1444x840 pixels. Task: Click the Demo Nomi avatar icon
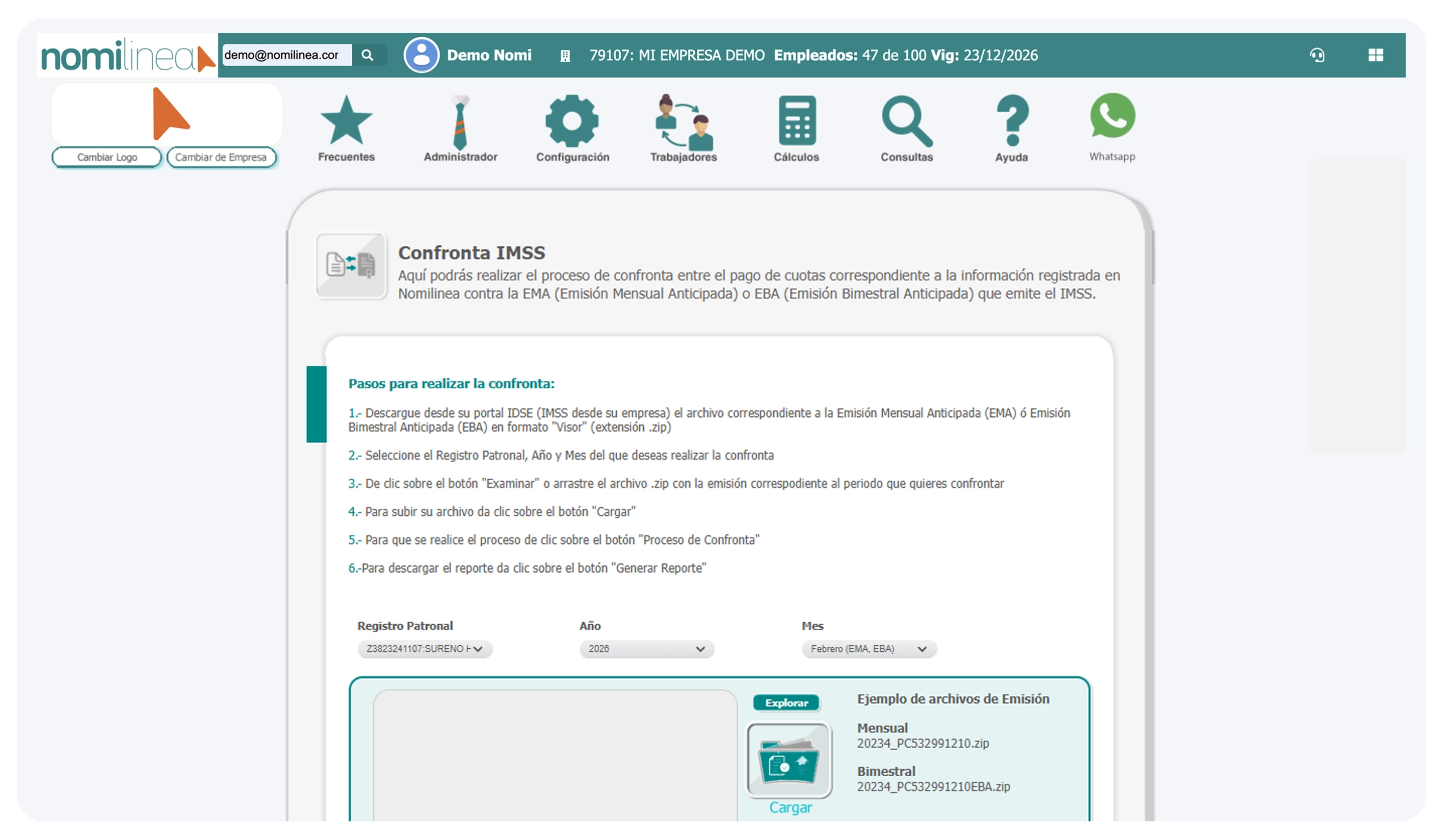pos(421,55)
